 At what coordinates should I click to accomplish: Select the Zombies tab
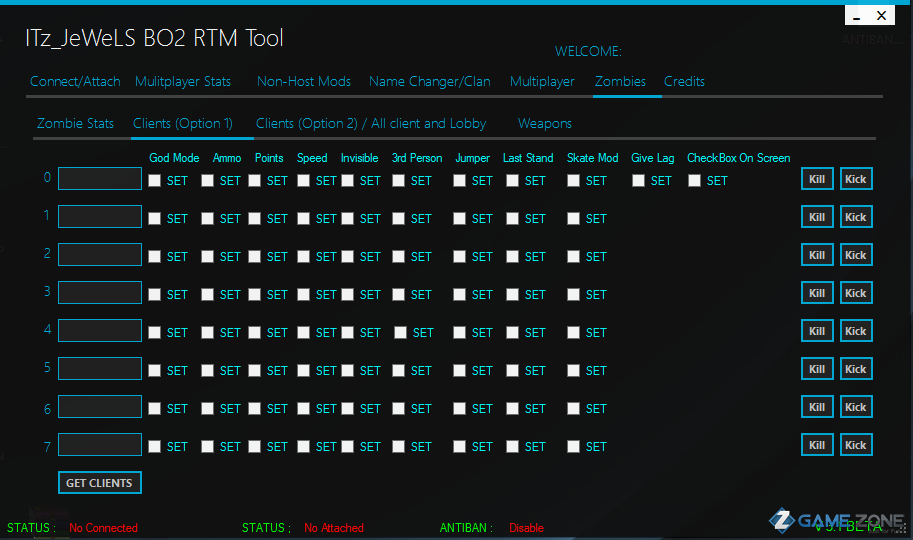tap(620, 82)
